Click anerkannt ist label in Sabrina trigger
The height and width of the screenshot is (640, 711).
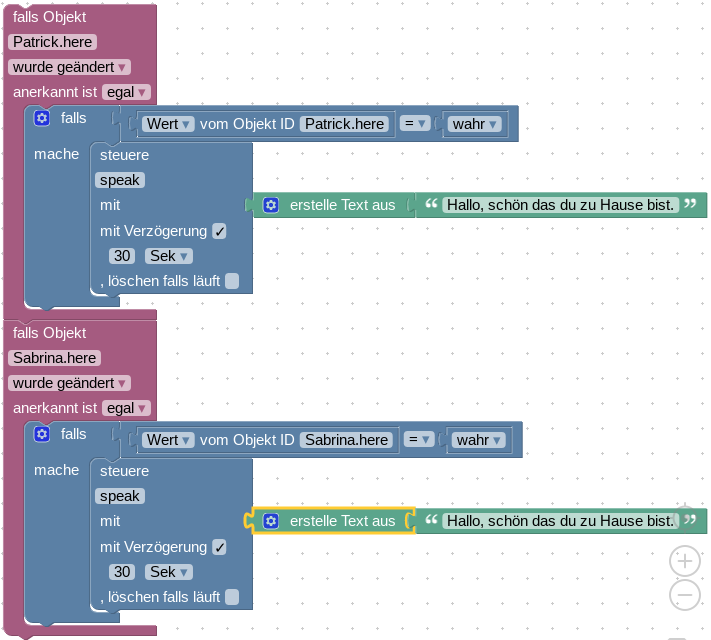pos(55,408)
